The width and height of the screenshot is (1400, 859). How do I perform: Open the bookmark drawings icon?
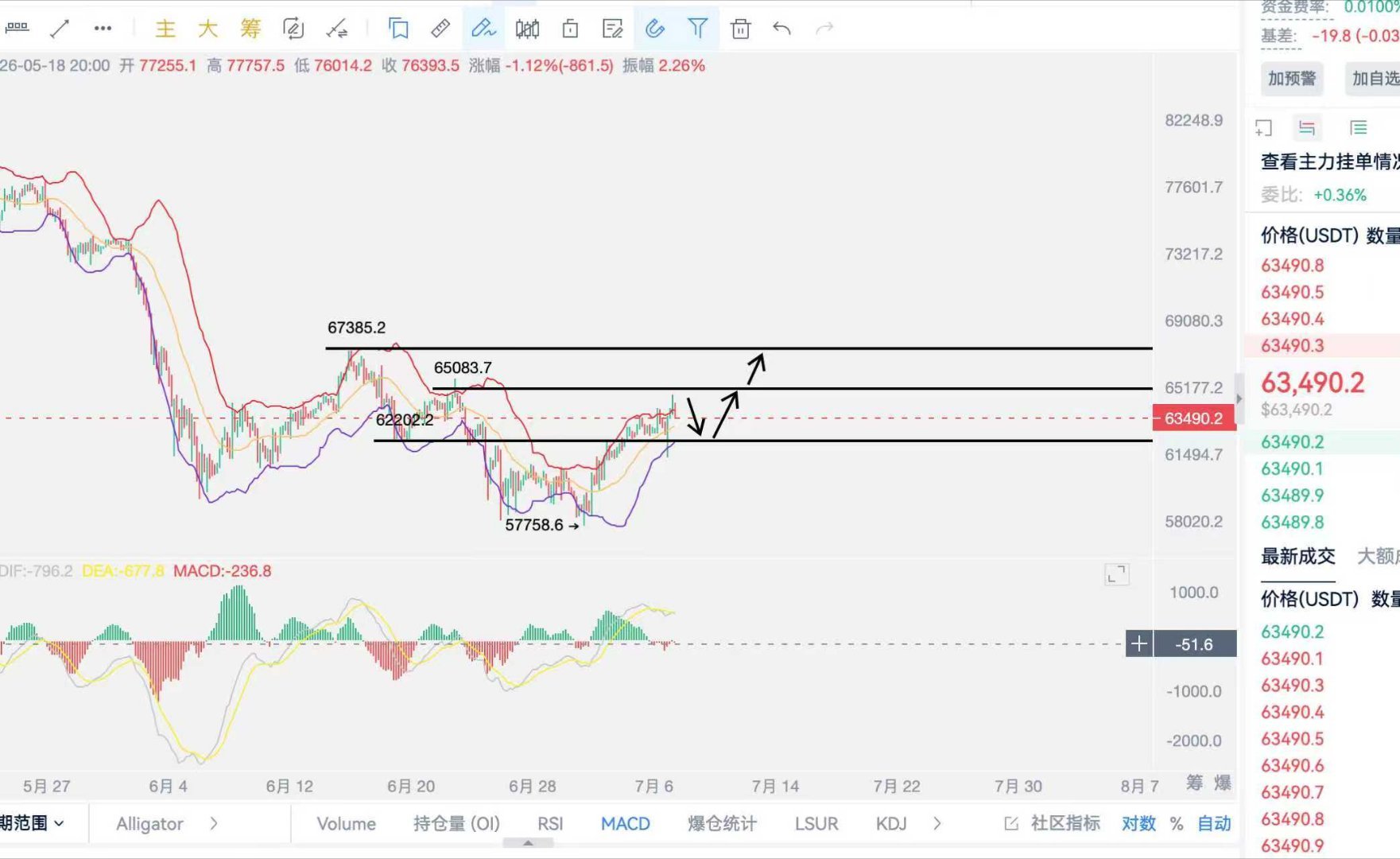[x=398, y=29]
